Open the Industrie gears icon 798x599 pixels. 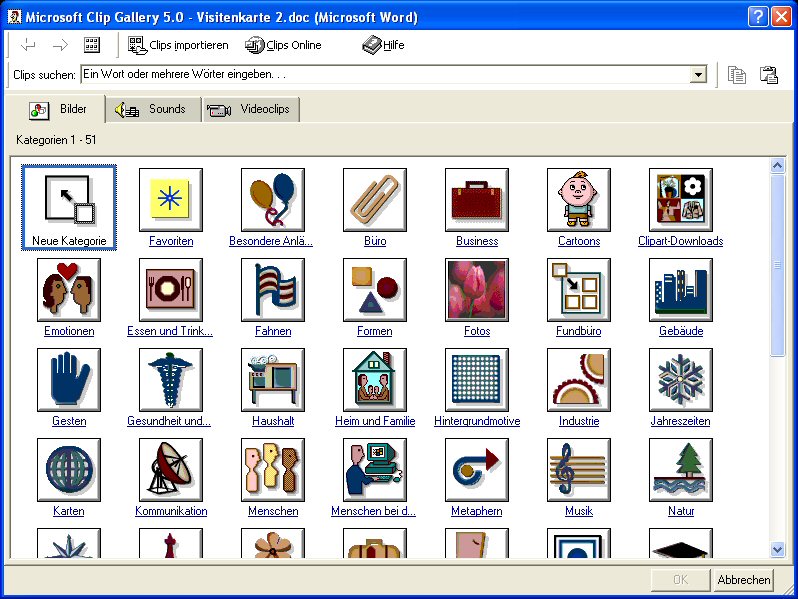point(579,380)
